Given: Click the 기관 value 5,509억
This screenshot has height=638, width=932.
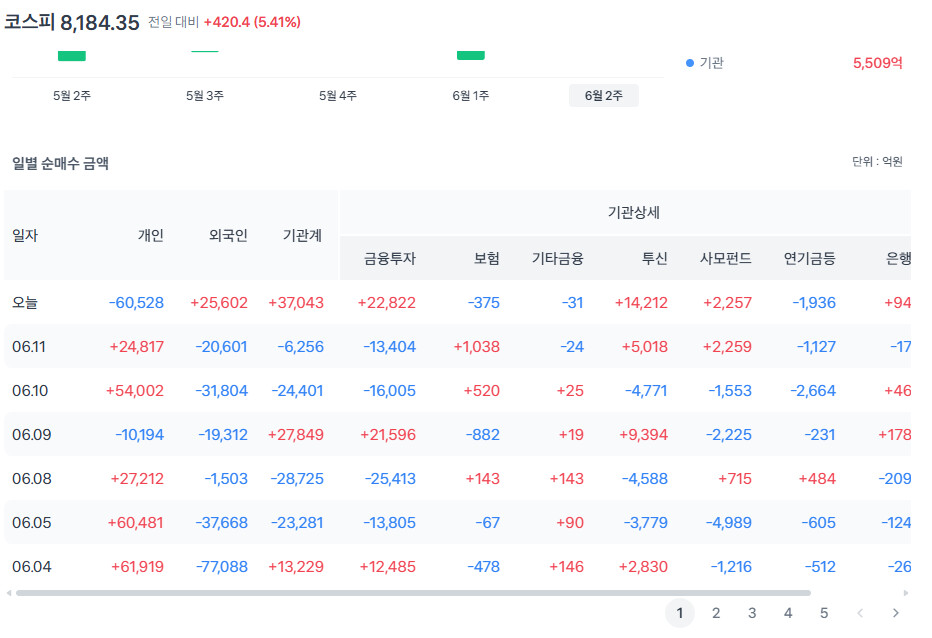Looking at the screenshot, I should coord(878,63).
